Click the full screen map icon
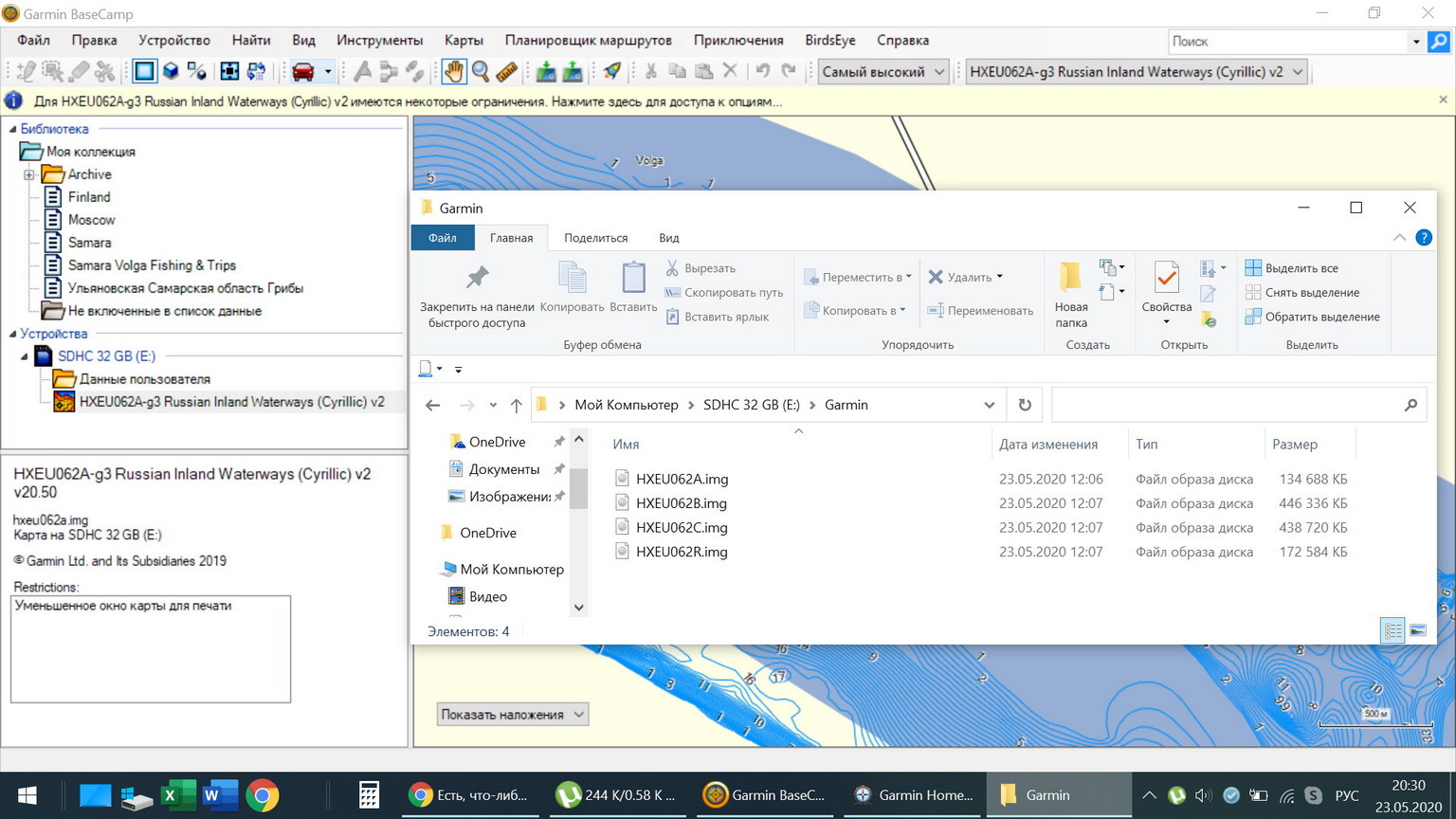The image size is (1456, 819). click(x=229, y=71)
